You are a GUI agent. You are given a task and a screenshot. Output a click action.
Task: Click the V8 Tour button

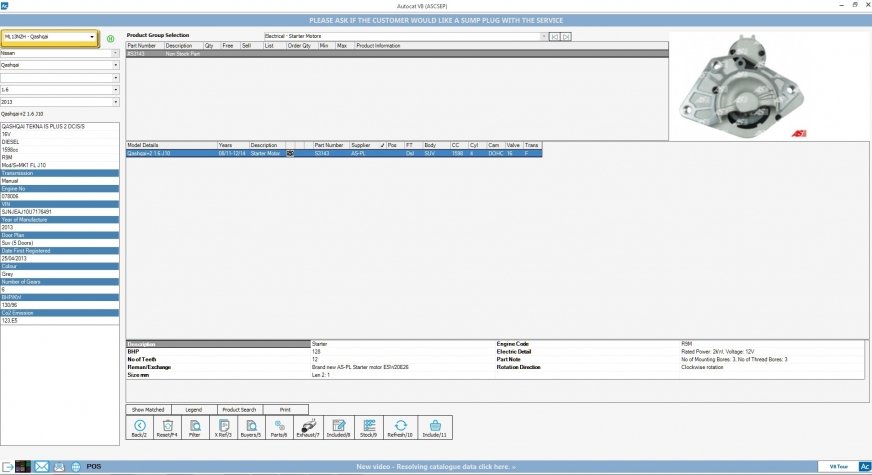coord(838,467)
